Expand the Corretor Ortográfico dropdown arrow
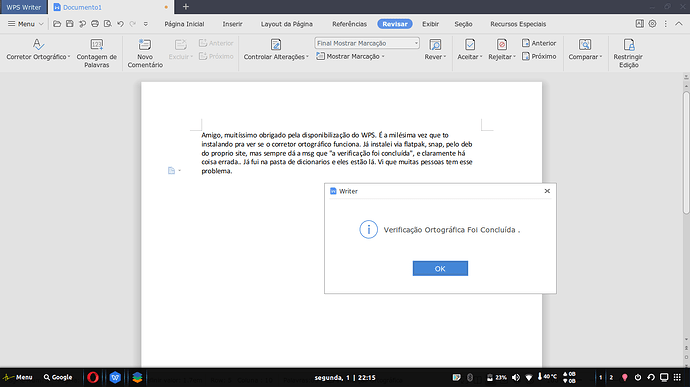 click(69, 57)
